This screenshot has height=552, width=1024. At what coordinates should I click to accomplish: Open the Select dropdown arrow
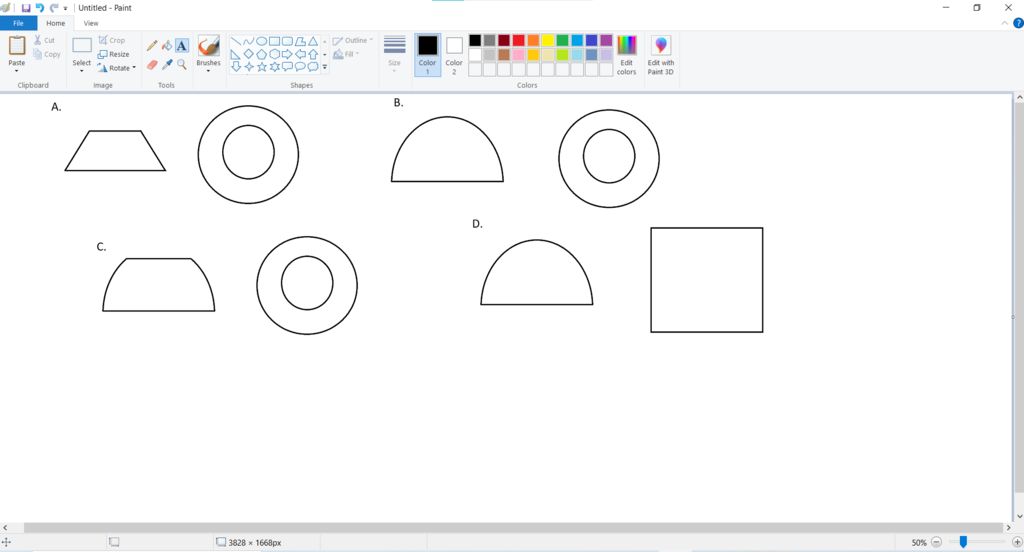82,71
